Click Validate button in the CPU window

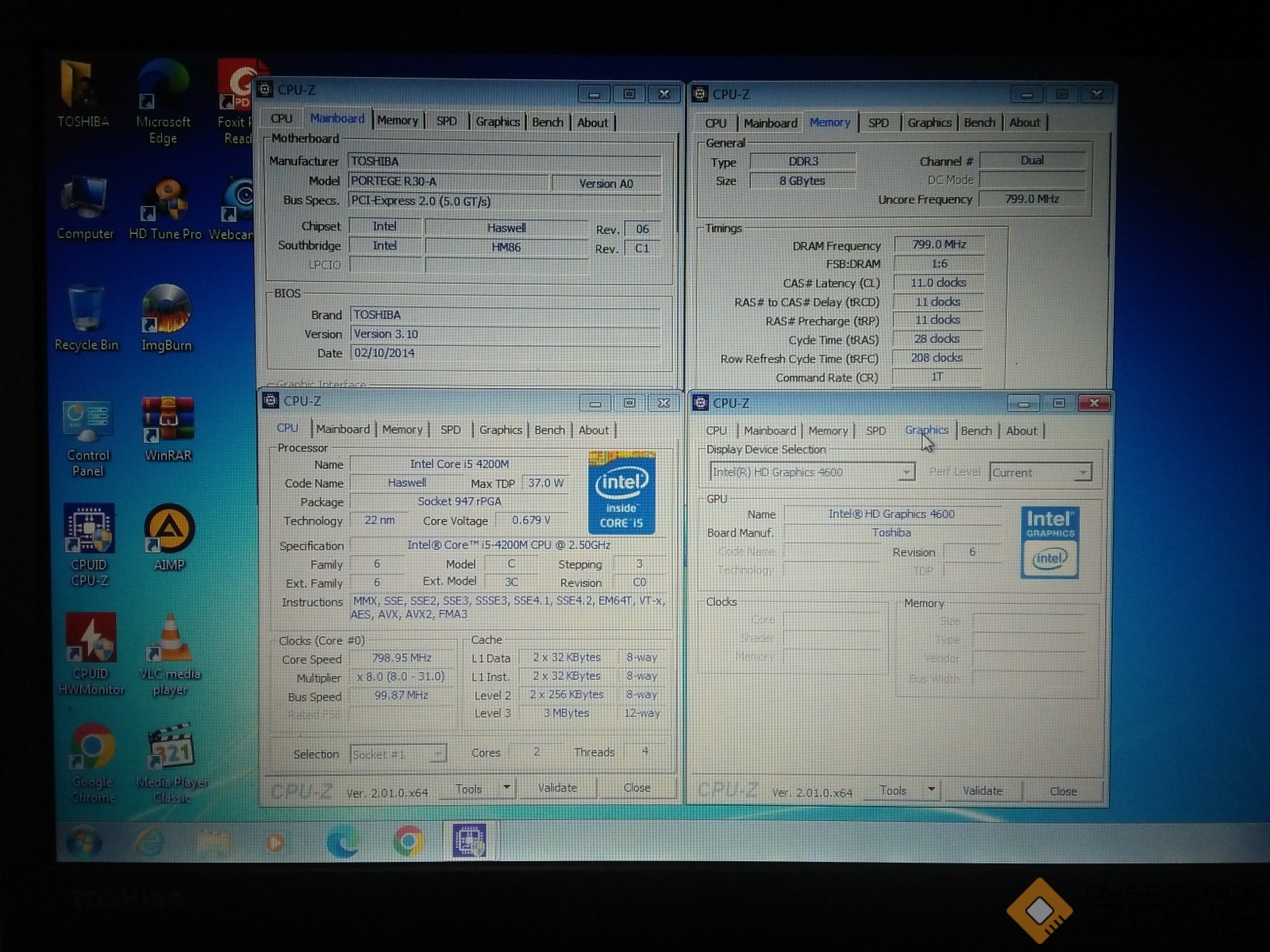pyautogui.click(x=557, y=788)
